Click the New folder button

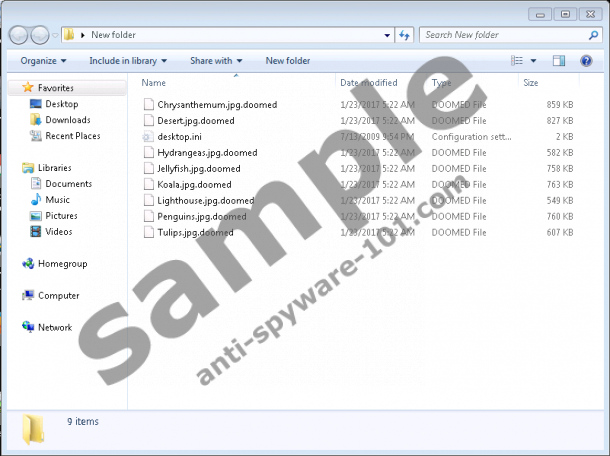pos(287,61)
